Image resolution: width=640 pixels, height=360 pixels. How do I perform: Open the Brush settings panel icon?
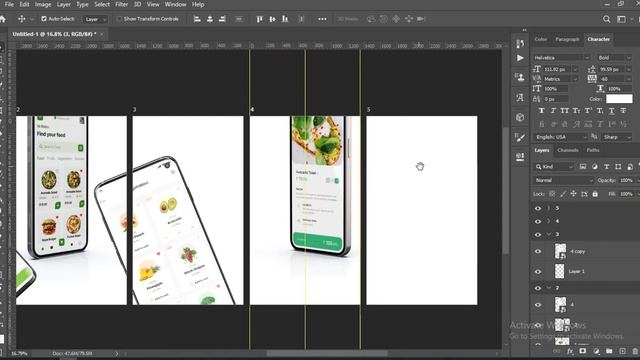pyautogui.click(x=520, y=137)
